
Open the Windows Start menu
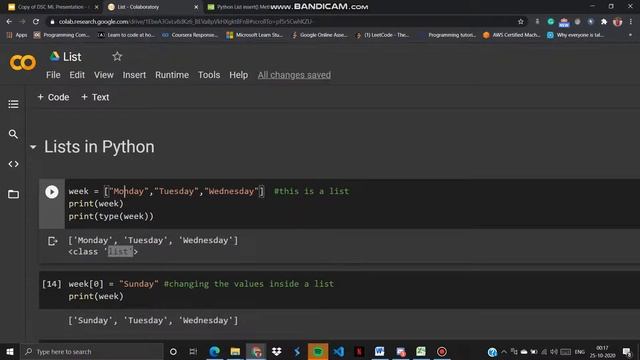(10, 351)
